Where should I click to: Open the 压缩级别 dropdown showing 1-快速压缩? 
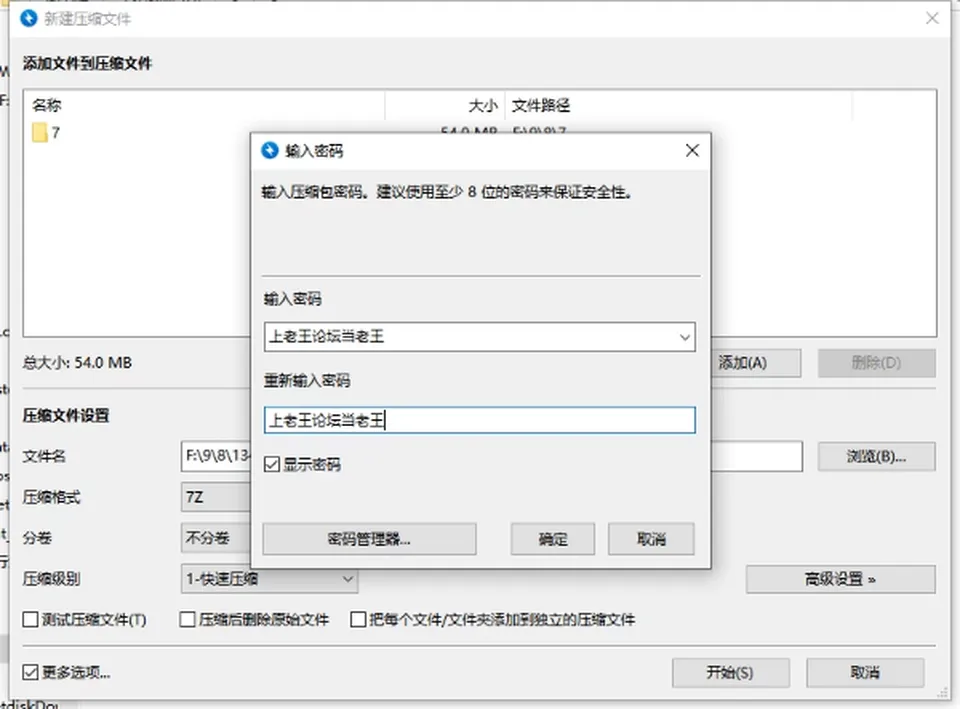click(x=269, y=579)
